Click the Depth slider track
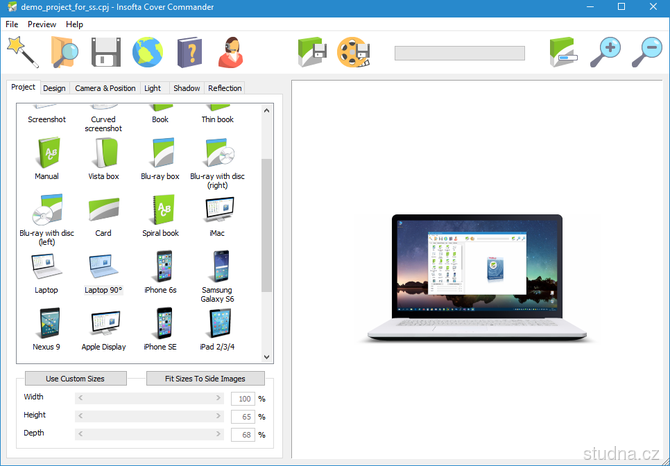The image size is (670, 466). (149, 434)
